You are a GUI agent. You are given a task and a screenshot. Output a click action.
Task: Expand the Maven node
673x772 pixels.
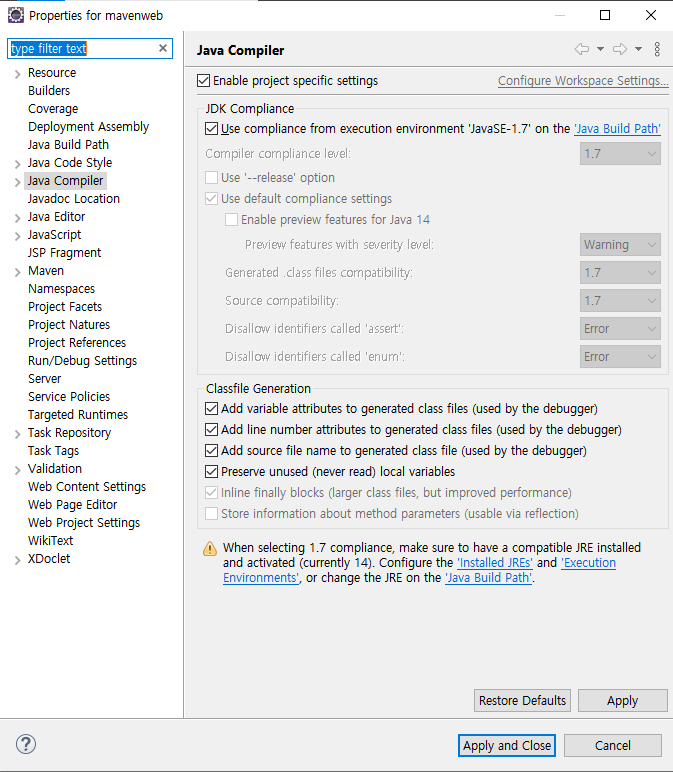17,272
